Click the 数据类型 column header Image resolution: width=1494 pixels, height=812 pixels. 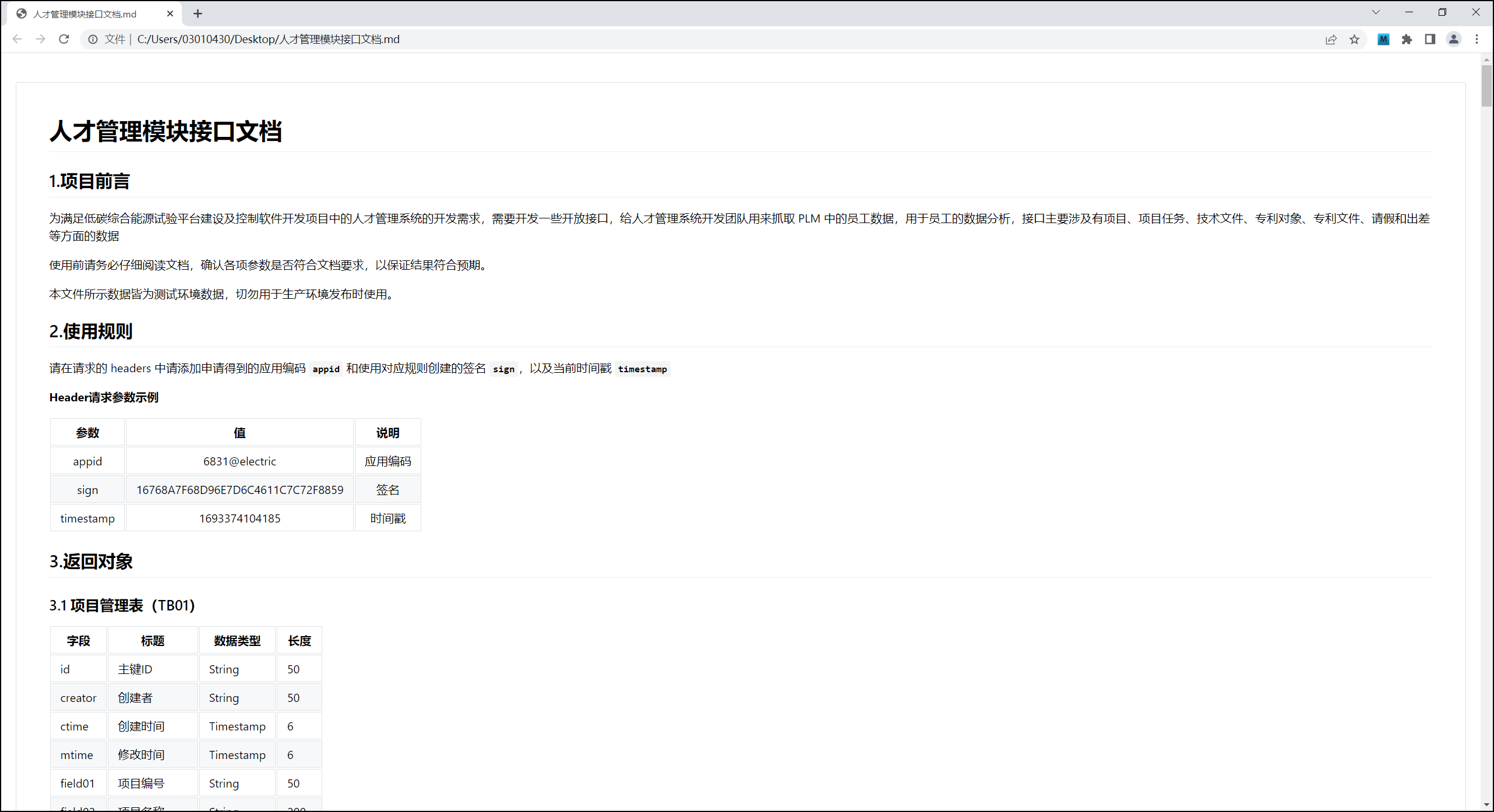(x=237, y=641)
